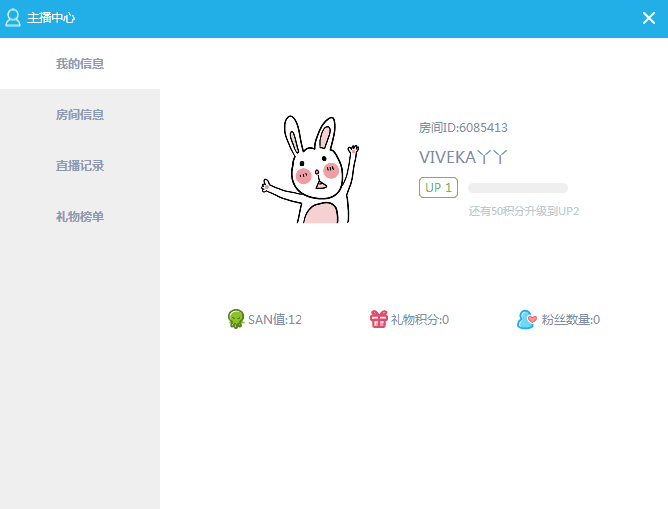Click the green SAN value octopus icon
This screenshot has width=668, height=509.
click(236, 319)
